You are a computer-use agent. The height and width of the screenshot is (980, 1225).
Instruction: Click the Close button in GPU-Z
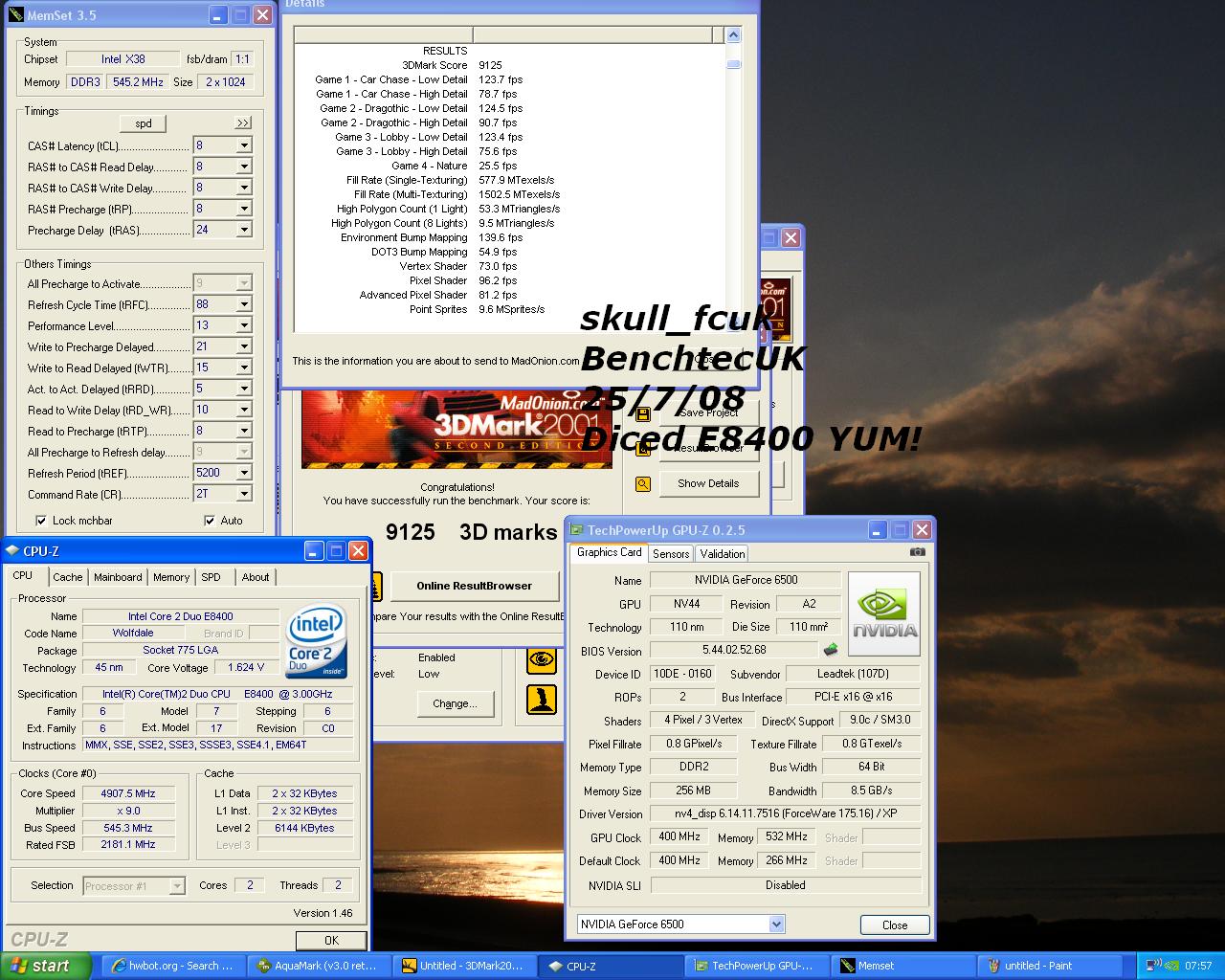point(895,924)
